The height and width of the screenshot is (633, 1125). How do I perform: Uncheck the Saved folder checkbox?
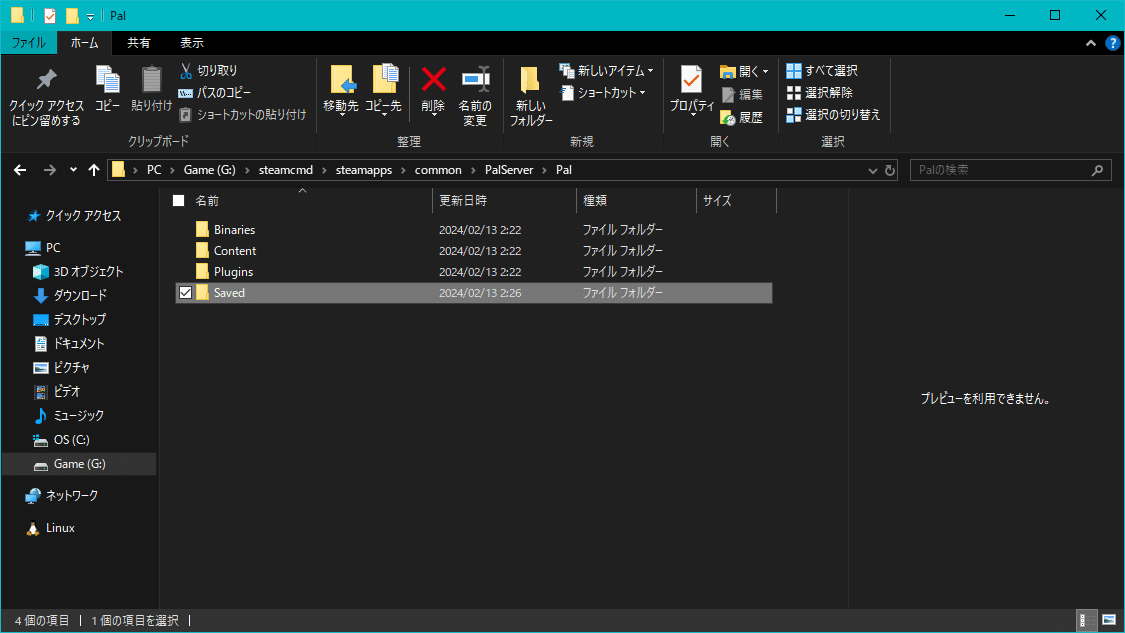tap(185, 293)
